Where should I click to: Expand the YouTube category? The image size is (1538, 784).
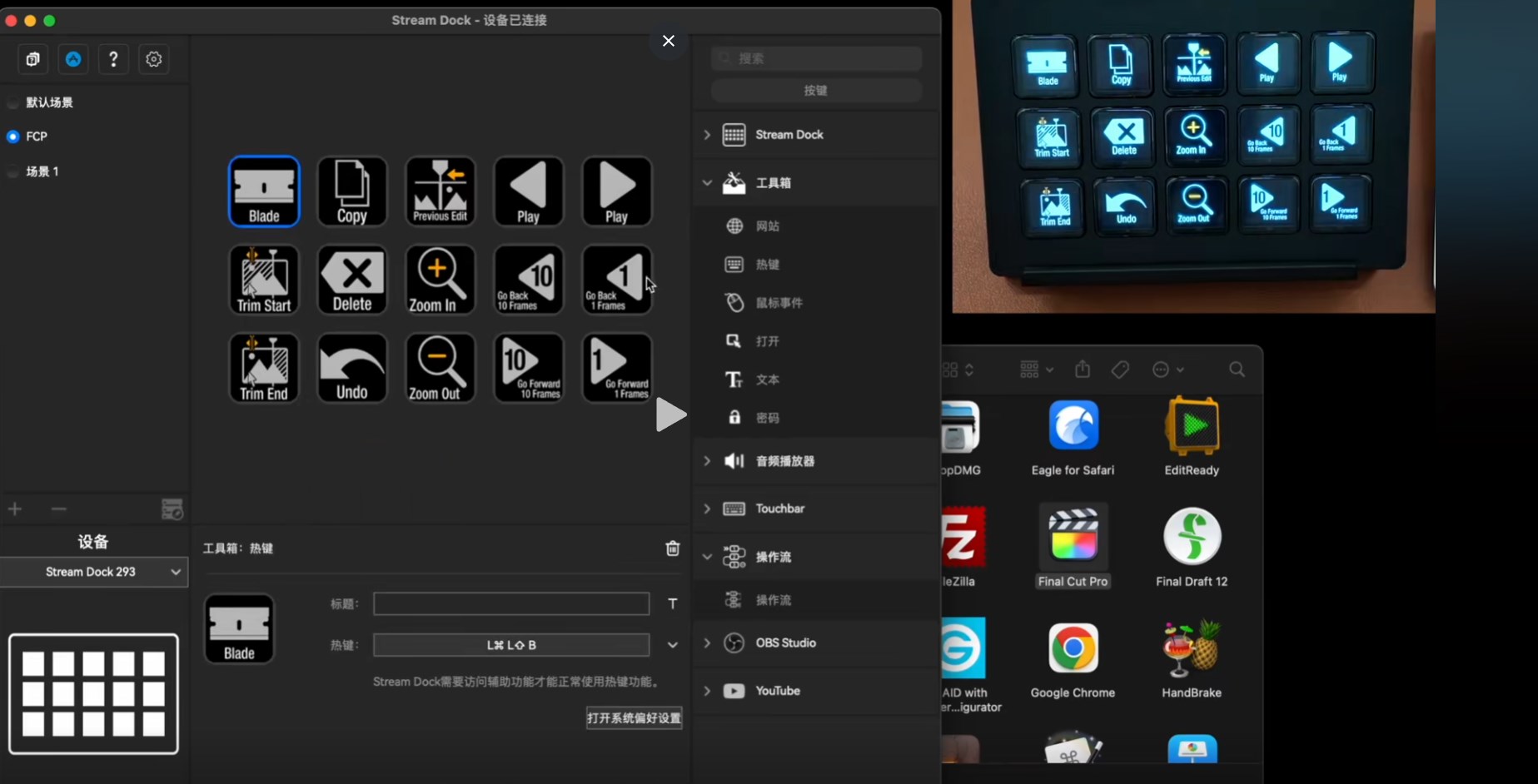coord(706,691)
